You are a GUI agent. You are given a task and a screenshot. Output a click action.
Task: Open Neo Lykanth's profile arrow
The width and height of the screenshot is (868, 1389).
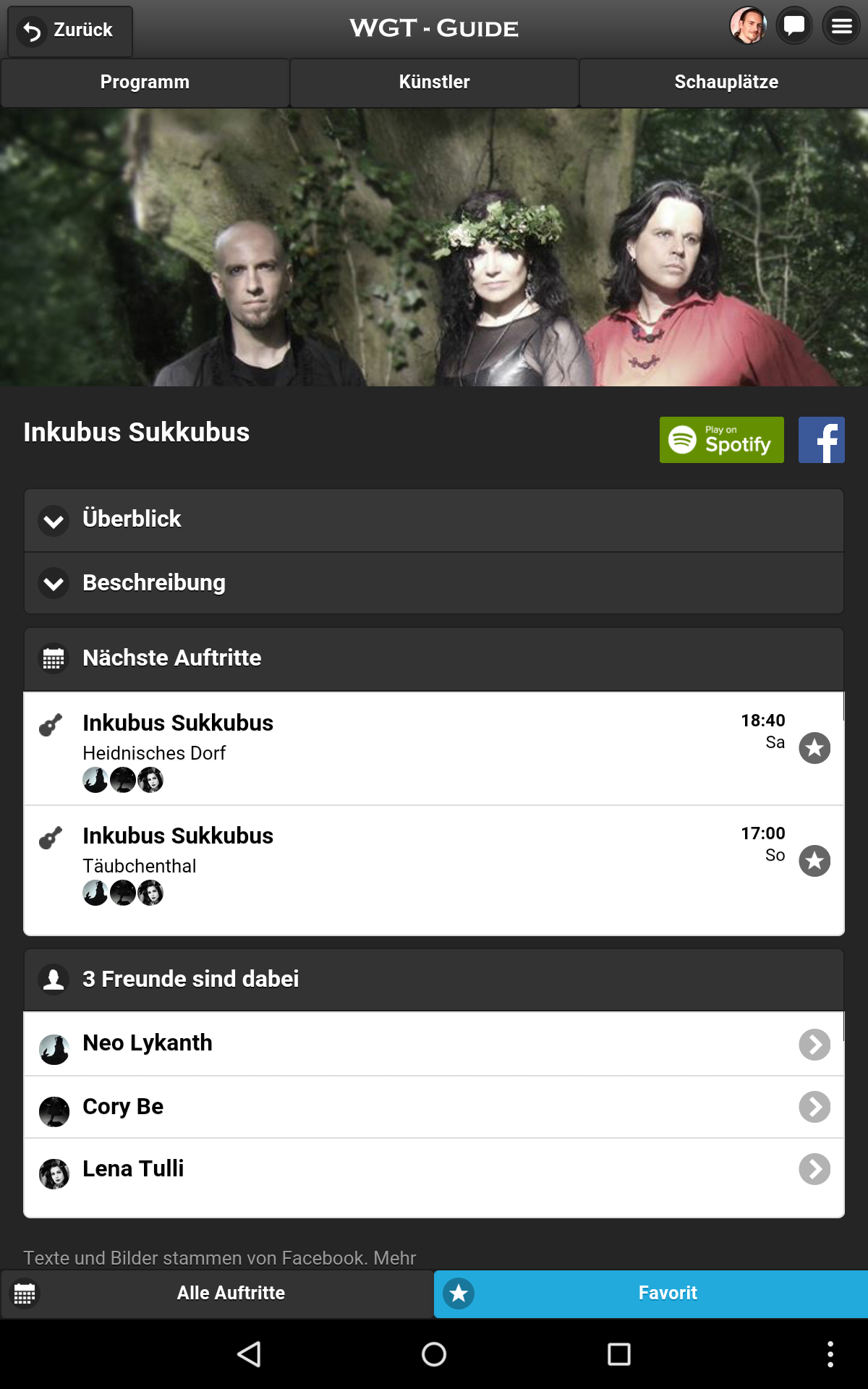point(814,1045)
